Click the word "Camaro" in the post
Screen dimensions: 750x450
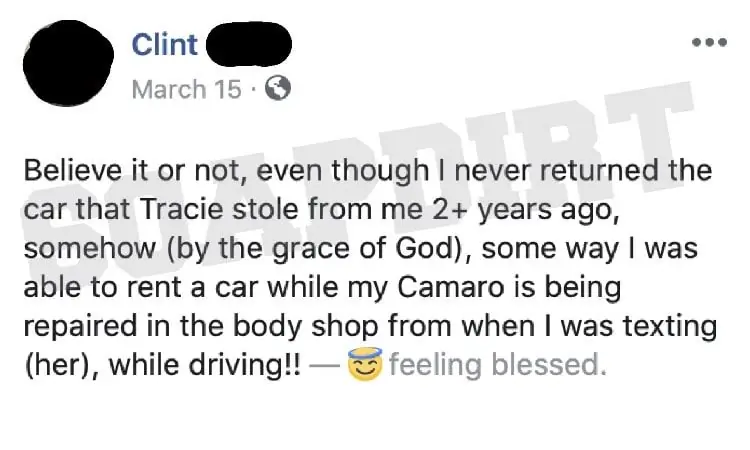point(451,287)
